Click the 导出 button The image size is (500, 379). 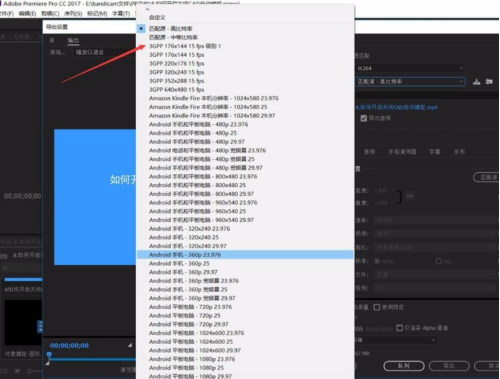point(449,366)
